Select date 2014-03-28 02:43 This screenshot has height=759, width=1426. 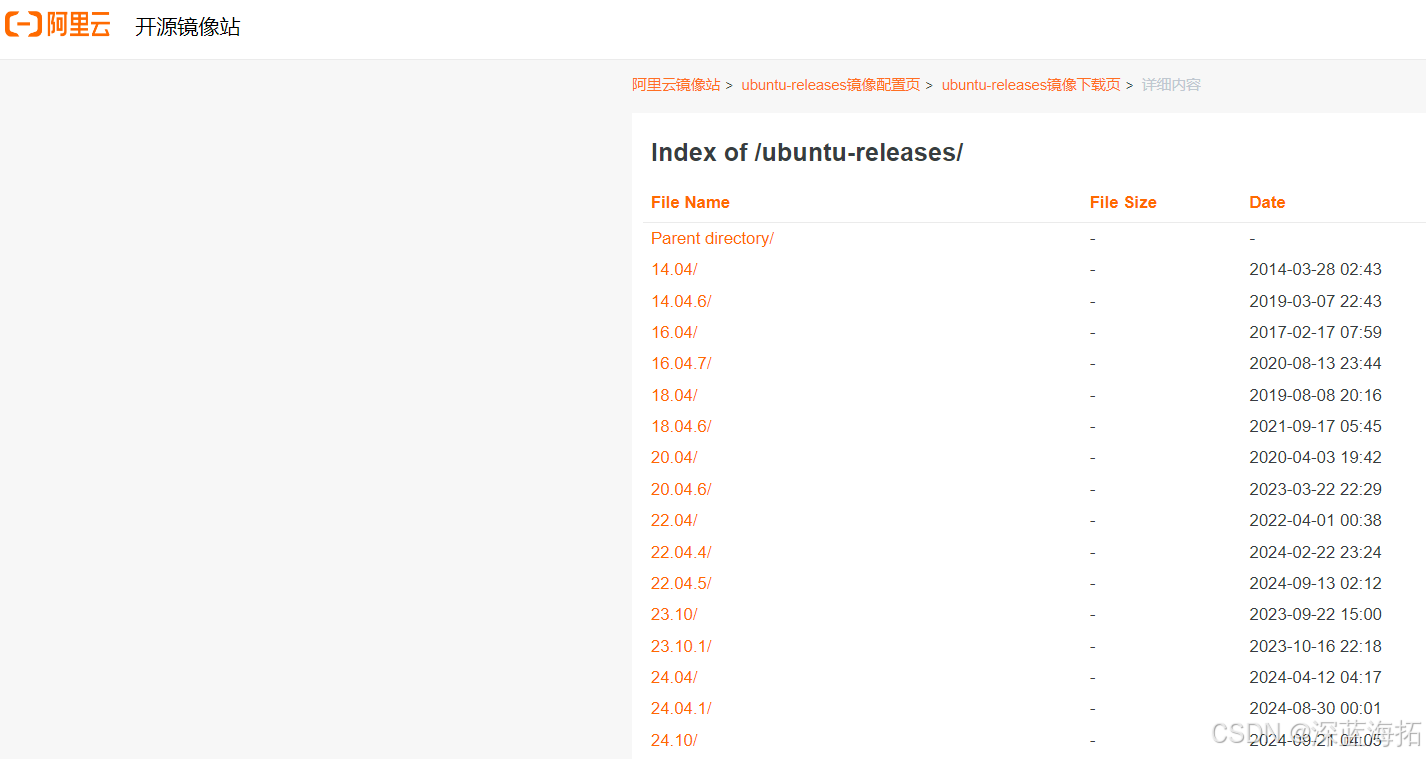[x=1315, y=269]
